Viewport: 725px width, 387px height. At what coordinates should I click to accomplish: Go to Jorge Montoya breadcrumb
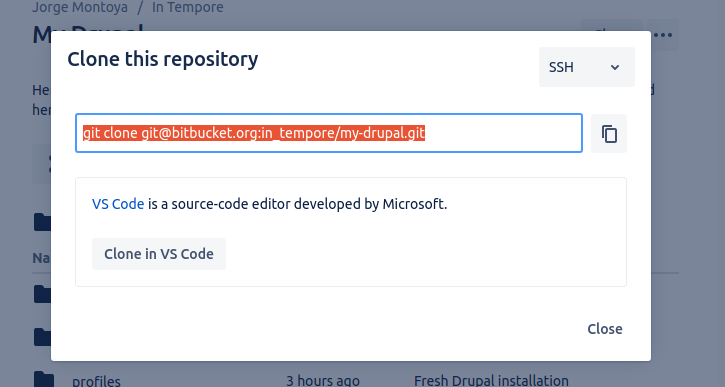pyautogui.click(x=80, y=7)
